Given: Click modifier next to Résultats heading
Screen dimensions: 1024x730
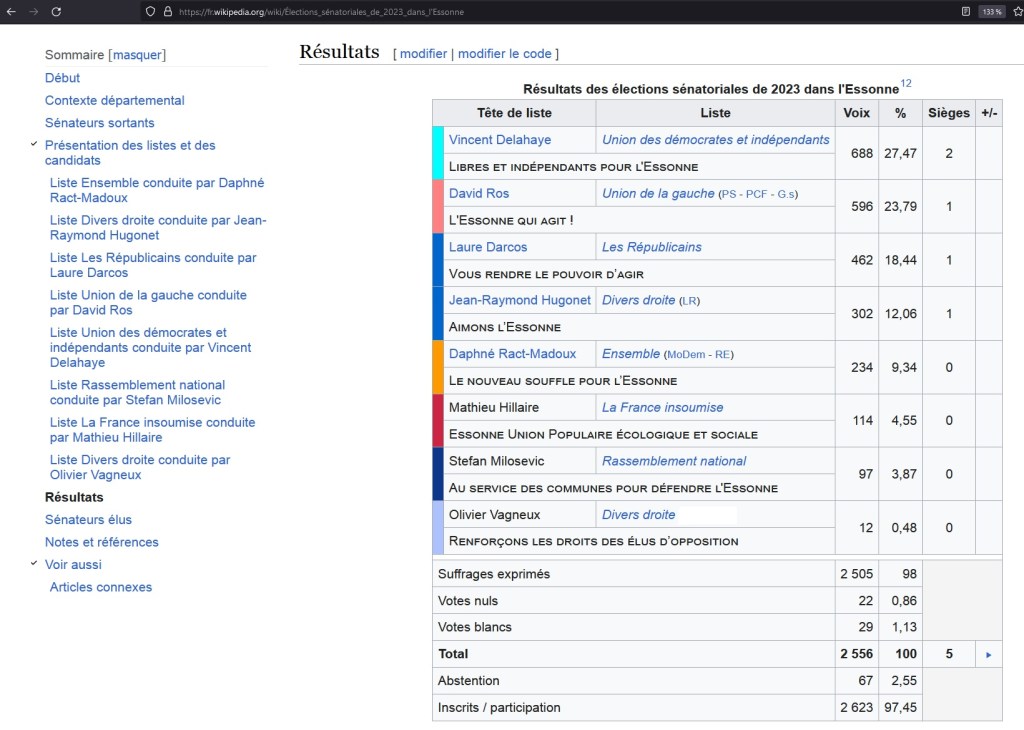Looking at the screenshot, I should tap(423, 54).
